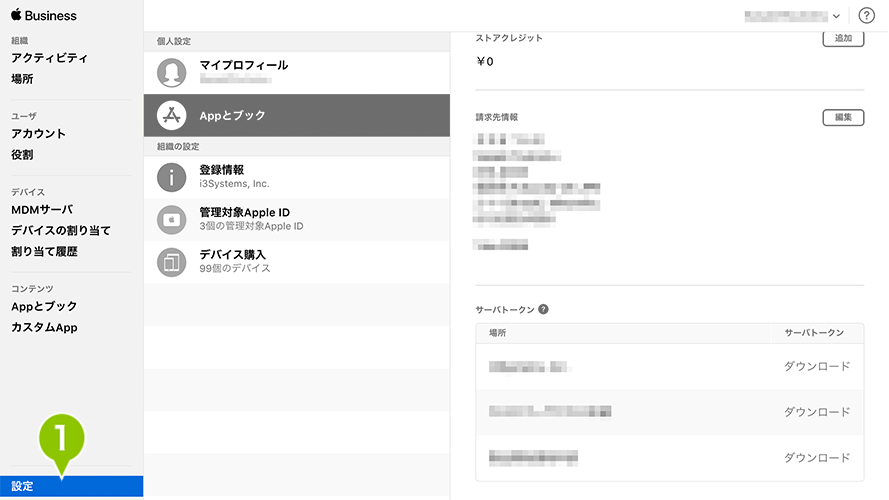This screenshot has height=500, width=889.
Task: Click the My Profile avatar icon
Action: pyautogui.click(x=171, y=73)
